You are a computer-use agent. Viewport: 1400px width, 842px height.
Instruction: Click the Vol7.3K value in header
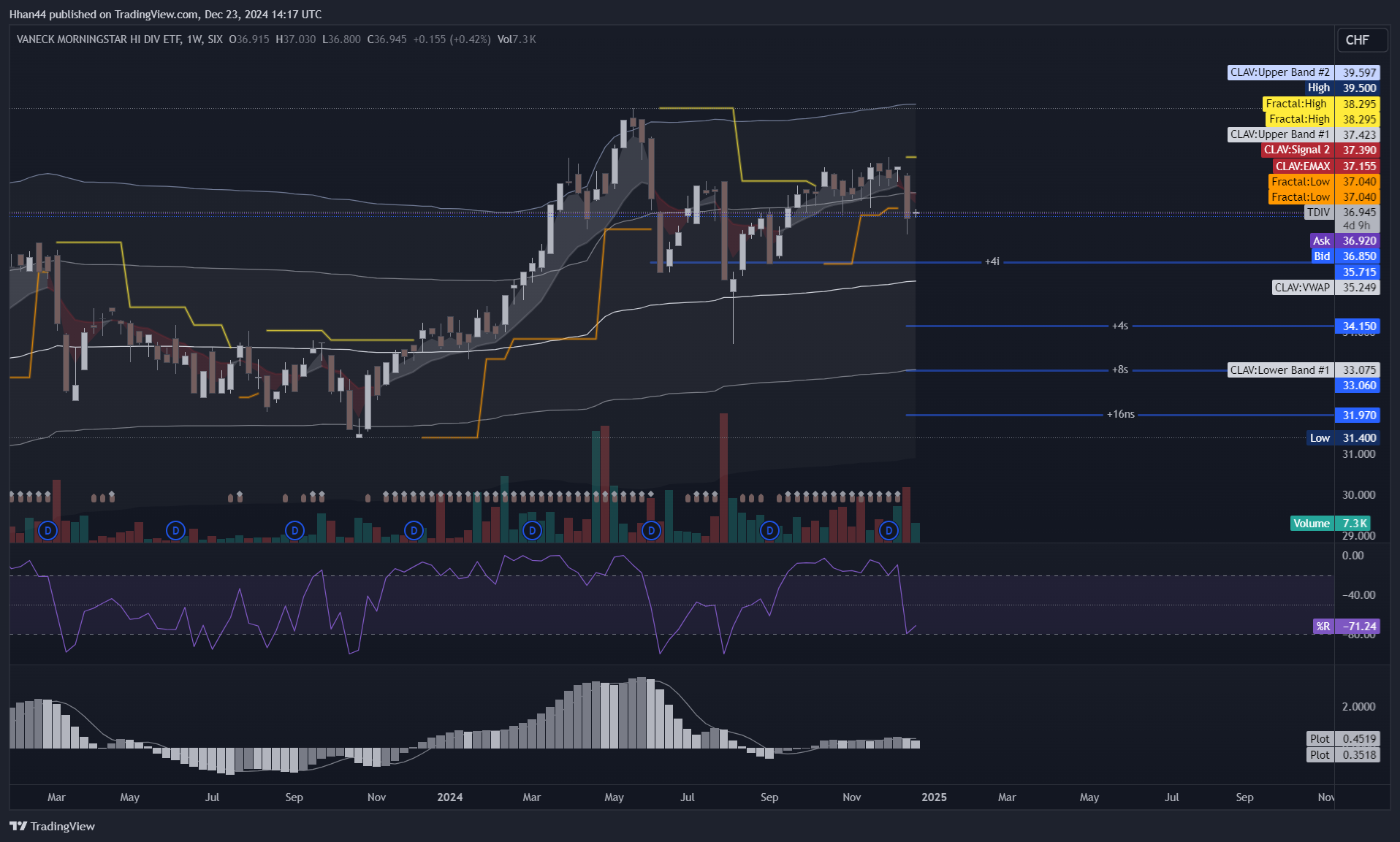pos(517,39)
